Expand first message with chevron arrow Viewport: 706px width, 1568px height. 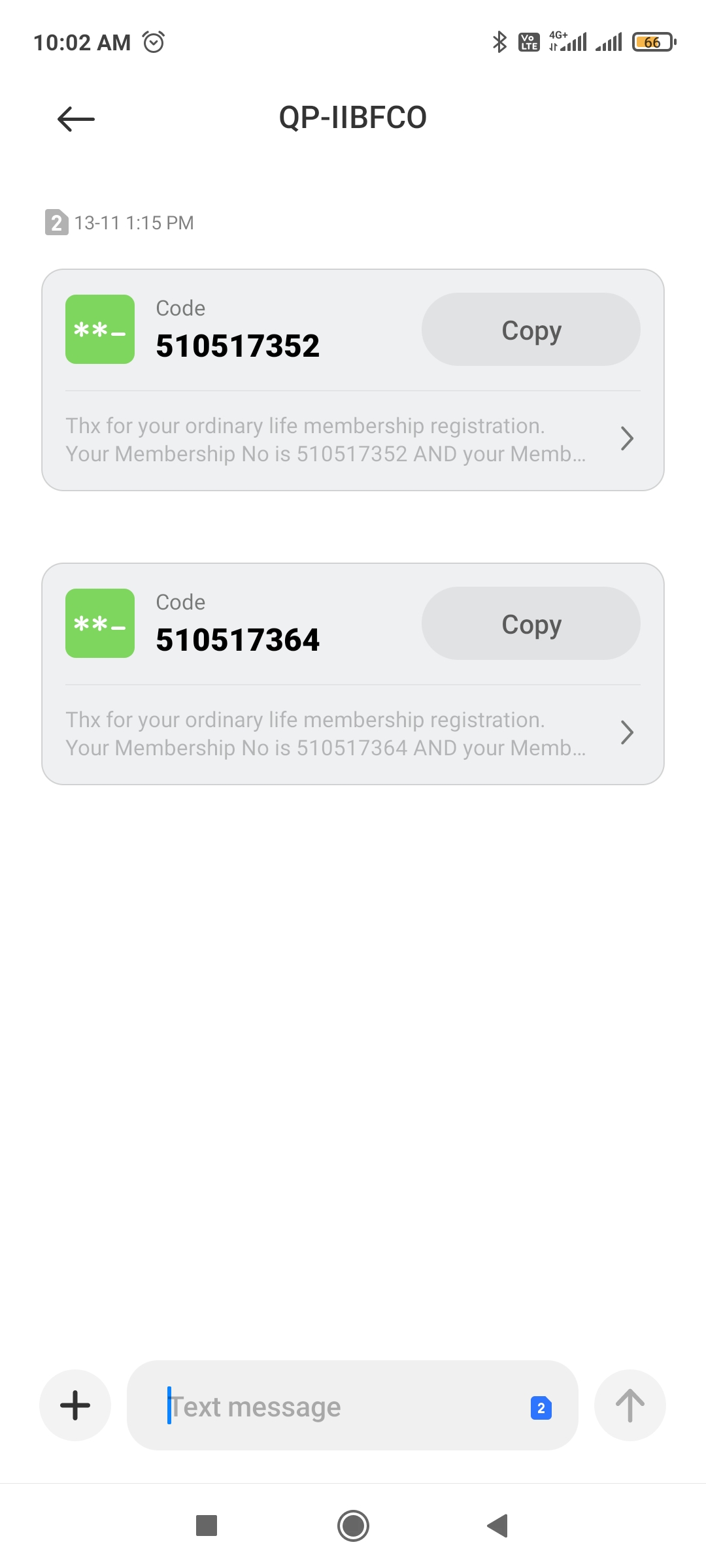627,439
